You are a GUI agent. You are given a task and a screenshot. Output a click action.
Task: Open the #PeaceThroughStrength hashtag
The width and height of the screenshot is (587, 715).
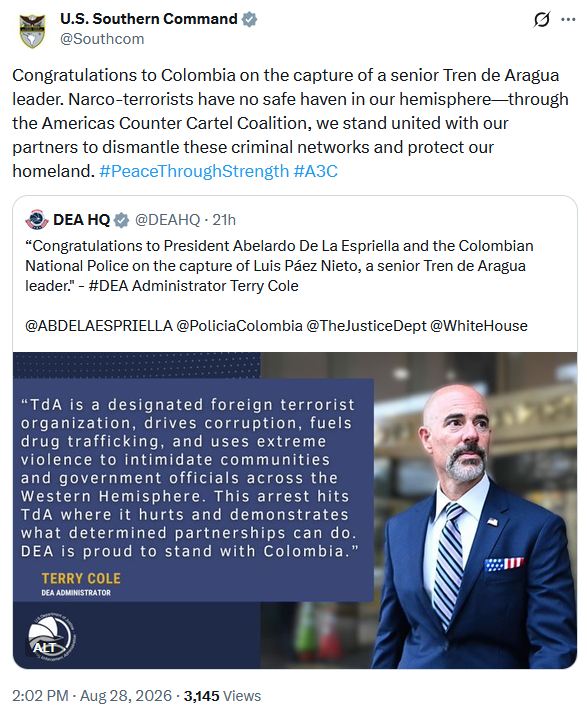coord(194,171)
